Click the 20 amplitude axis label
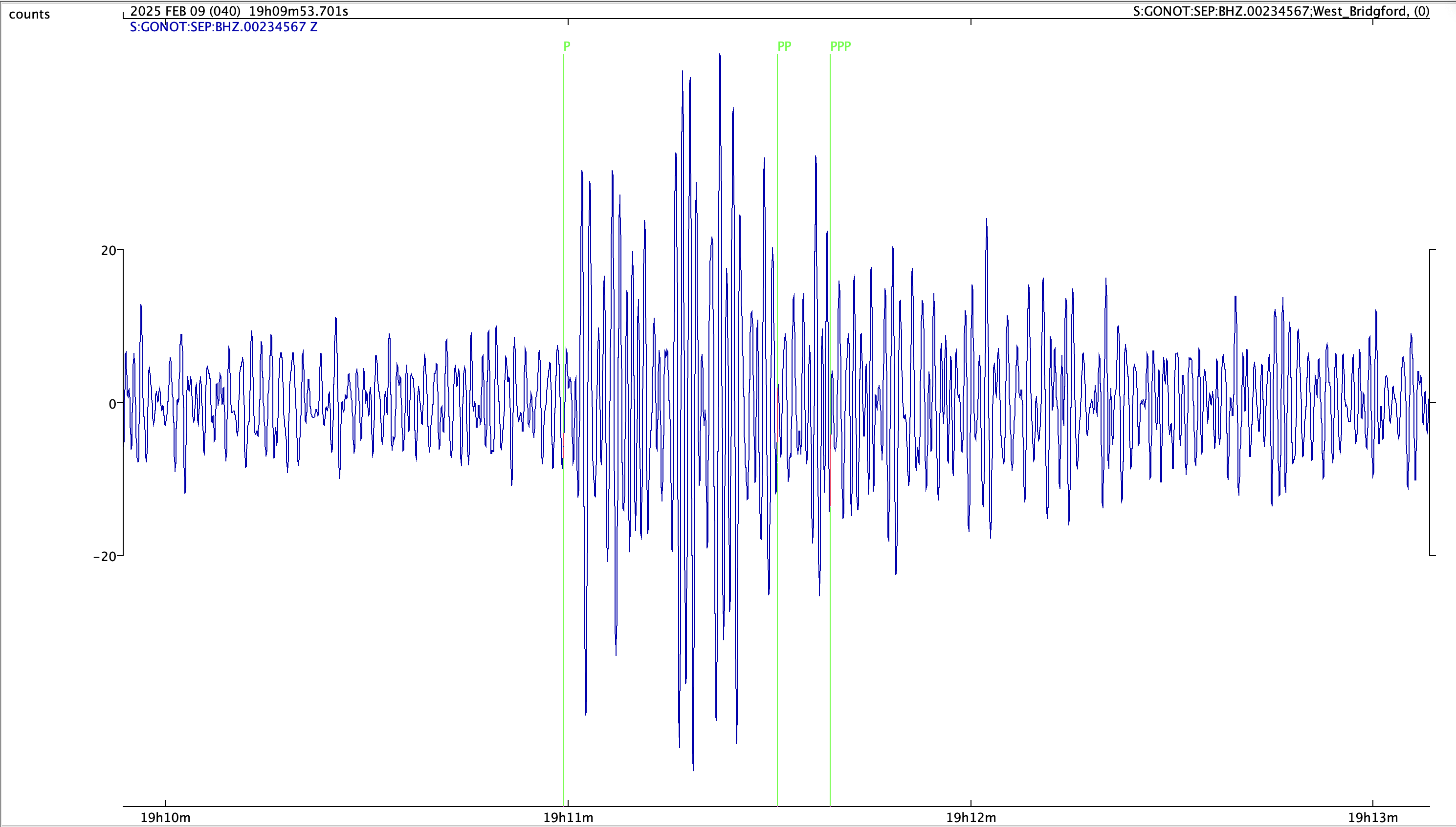 108,250
